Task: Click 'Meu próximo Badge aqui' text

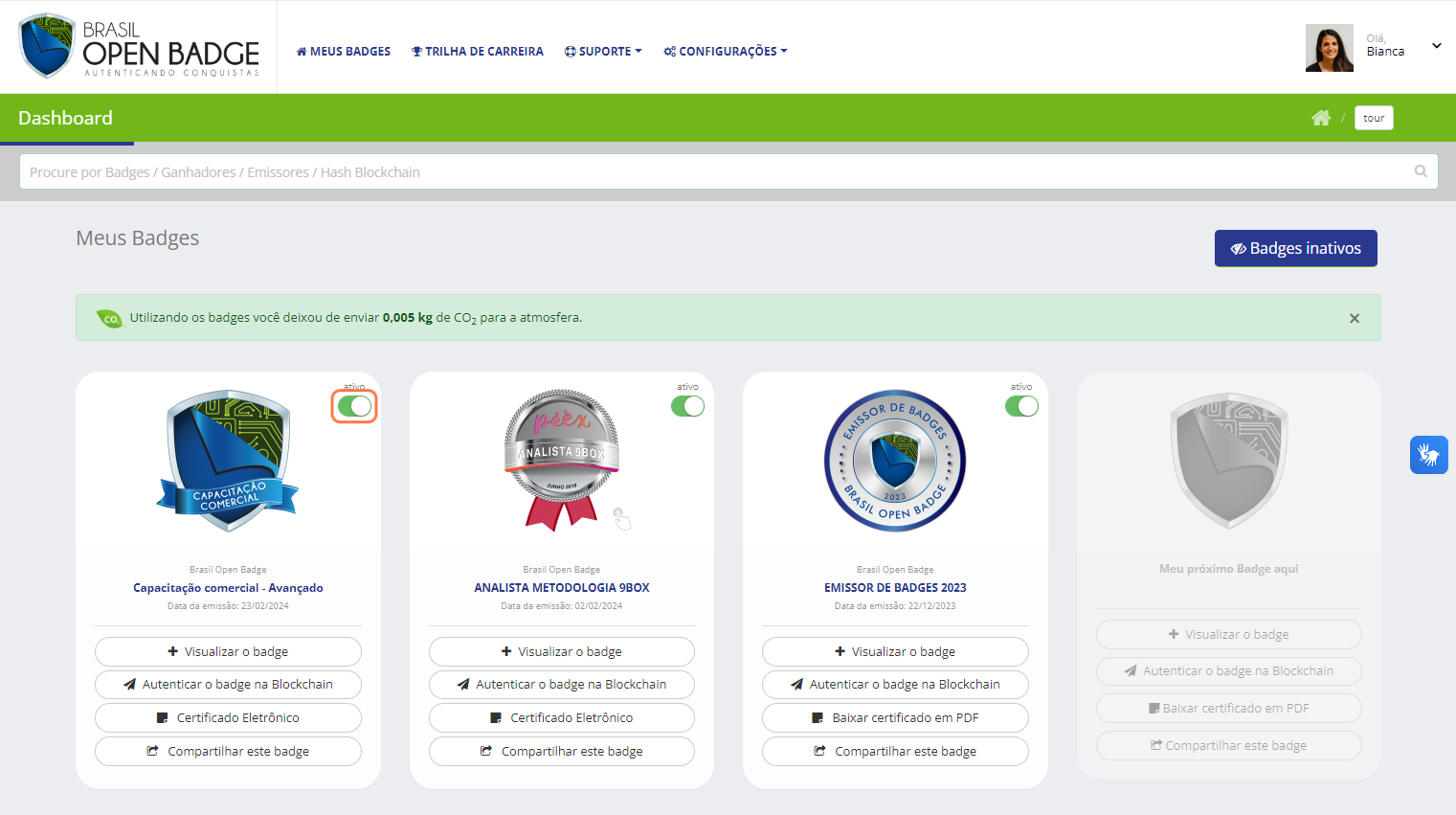Action: click(x=1229, y=569)
